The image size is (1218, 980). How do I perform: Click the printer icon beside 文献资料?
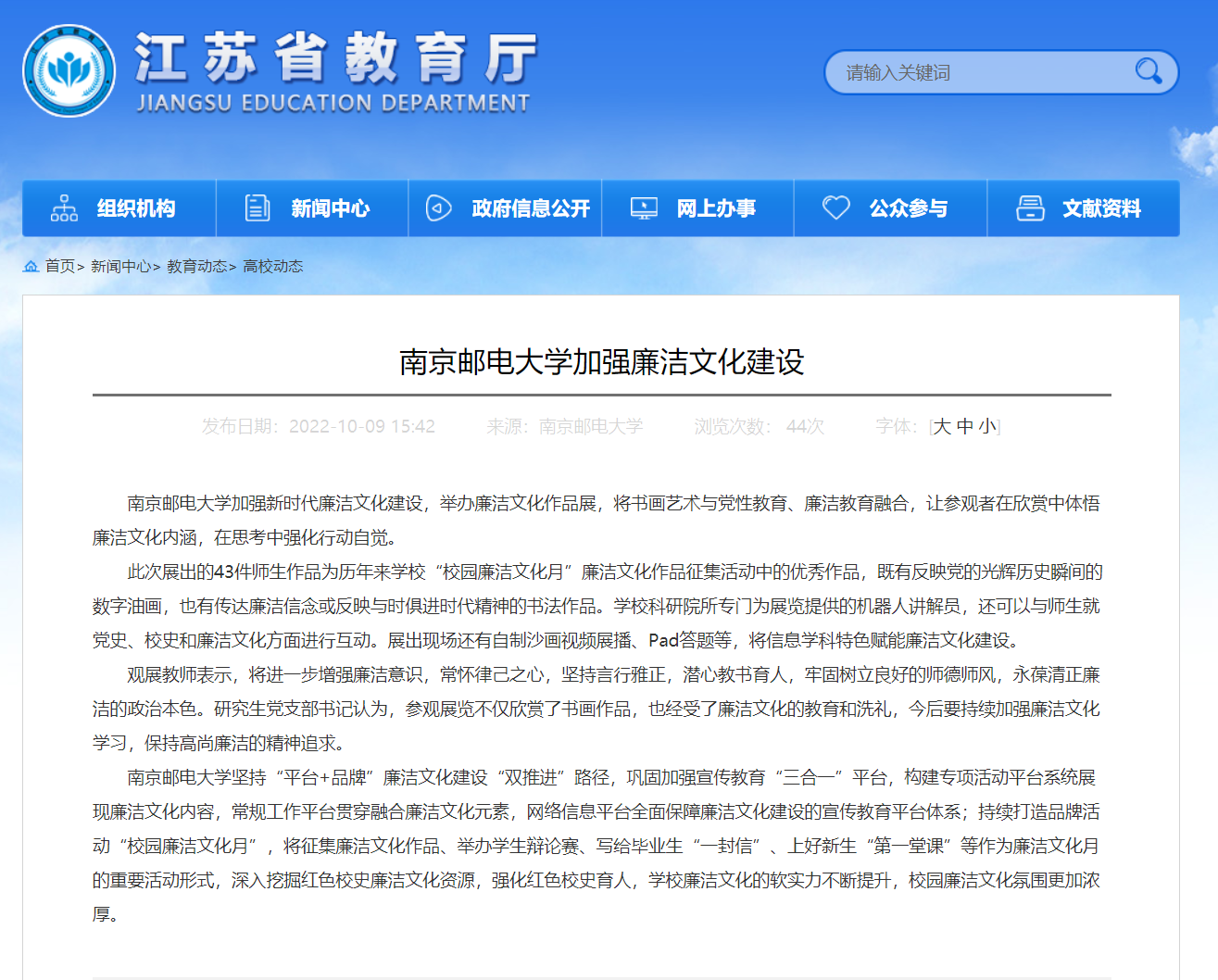click(x=1030, y=208)
